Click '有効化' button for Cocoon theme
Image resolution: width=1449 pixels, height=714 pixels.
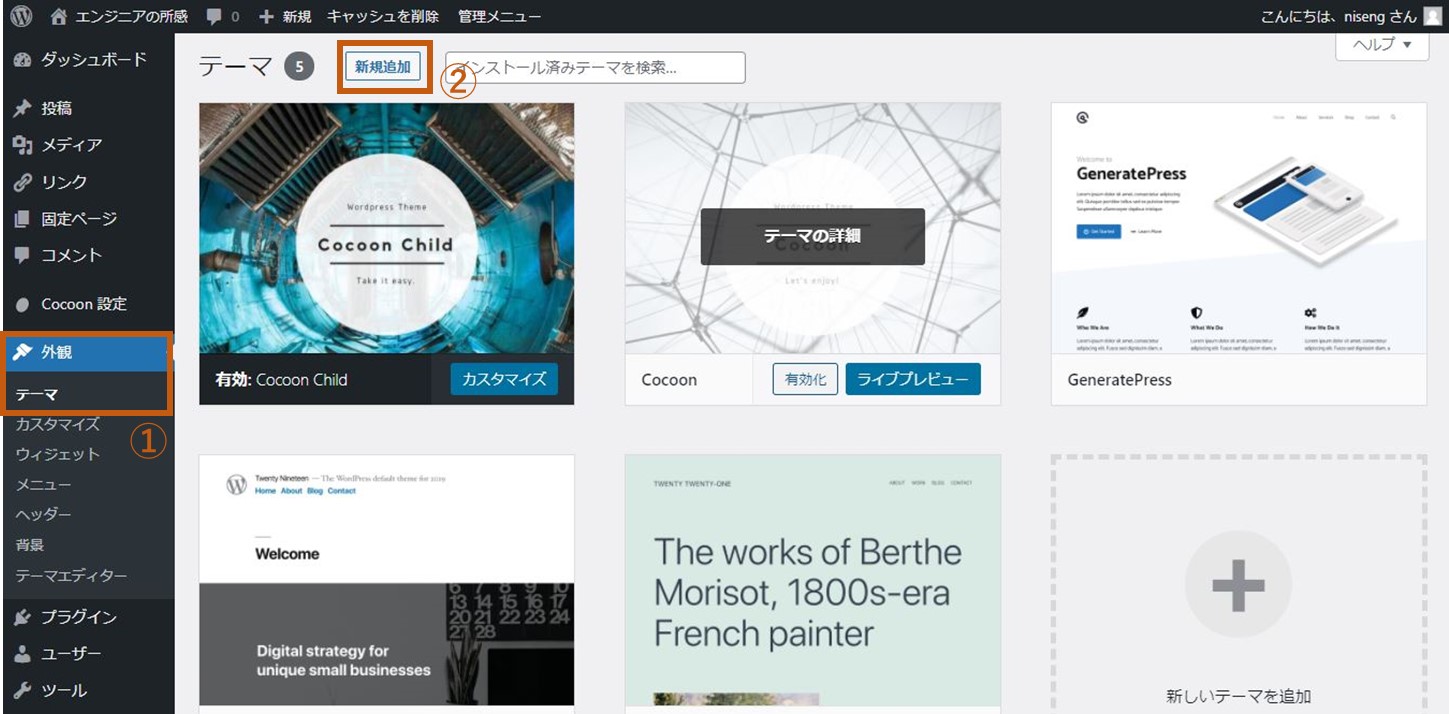[x=805, y=379]
